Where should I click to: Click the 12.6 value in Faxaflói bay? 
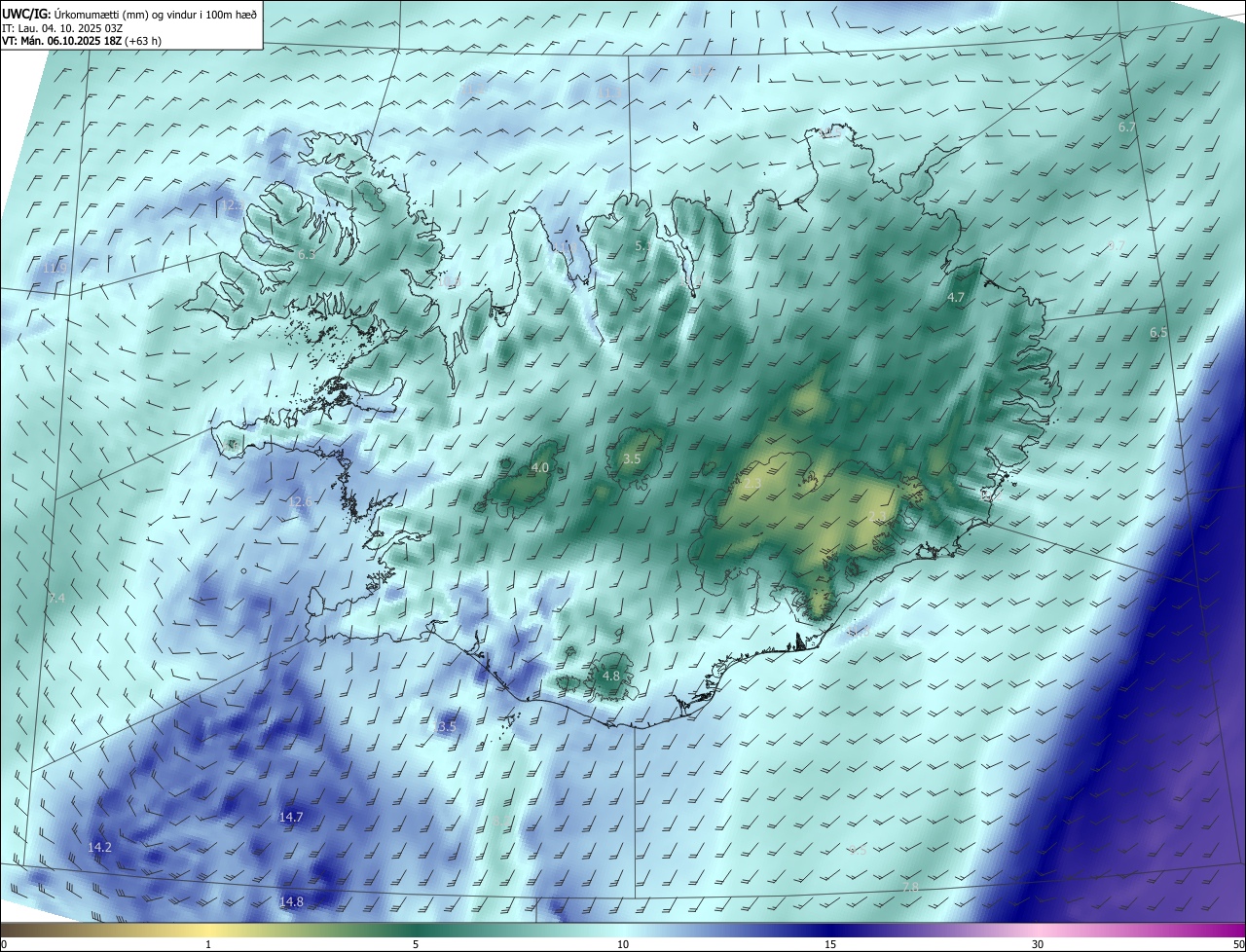tap(301, 502)
